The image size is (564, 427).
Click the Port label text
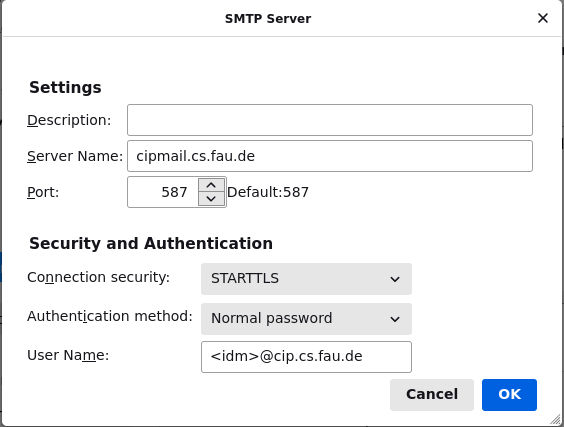coord(43,192)
